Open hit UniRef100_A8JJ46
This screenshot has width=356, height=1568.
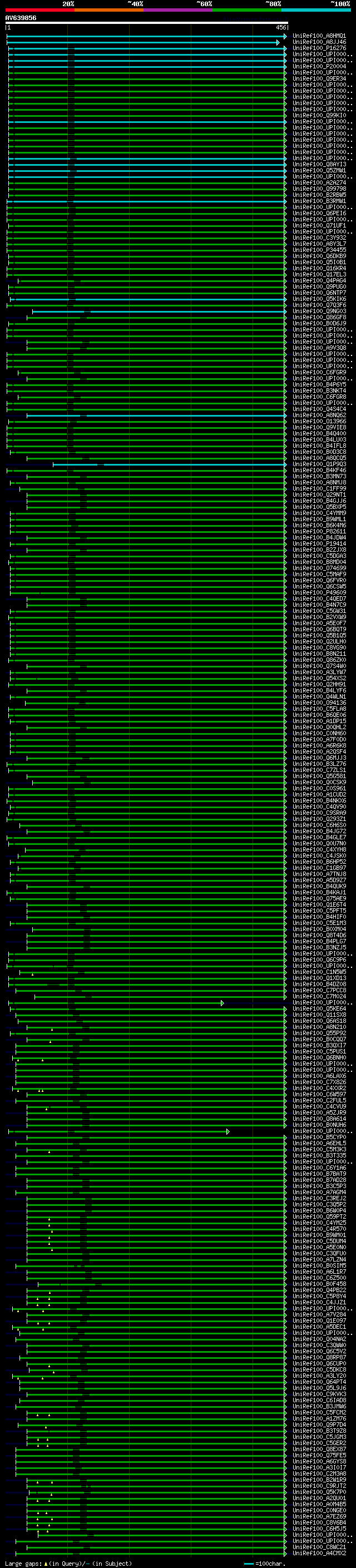[319, 42]
